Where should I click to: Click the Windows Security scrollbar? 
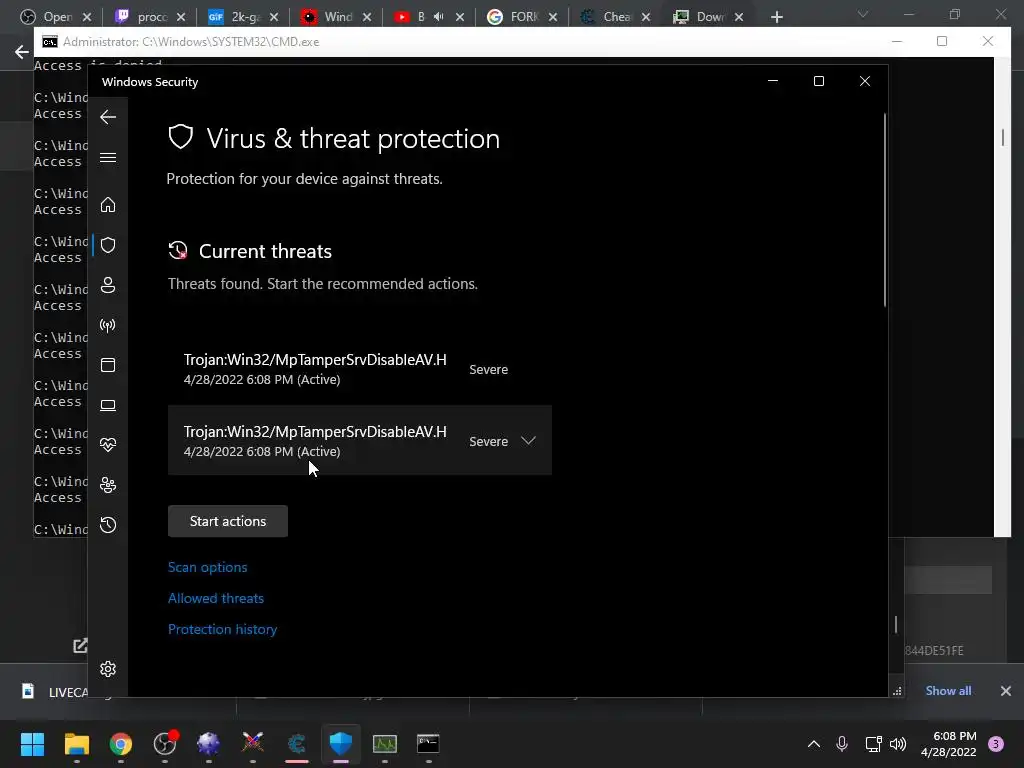point(885,210)
